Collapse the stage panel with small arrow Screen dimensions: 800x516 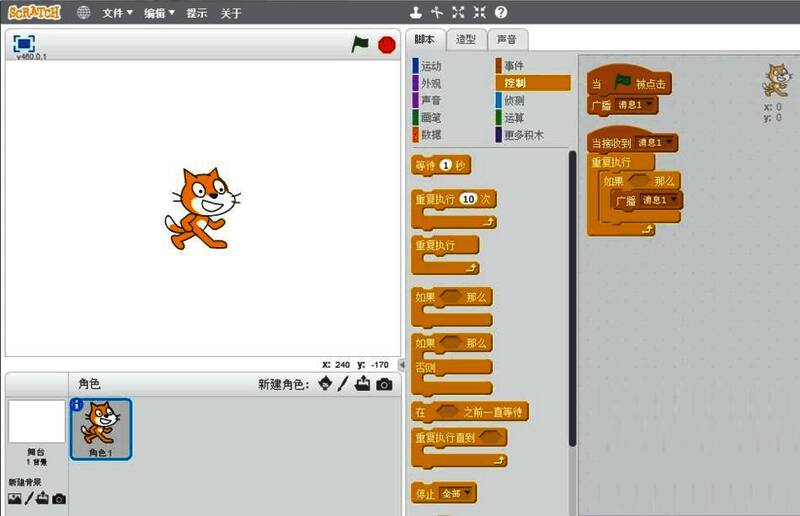point(402,365)
